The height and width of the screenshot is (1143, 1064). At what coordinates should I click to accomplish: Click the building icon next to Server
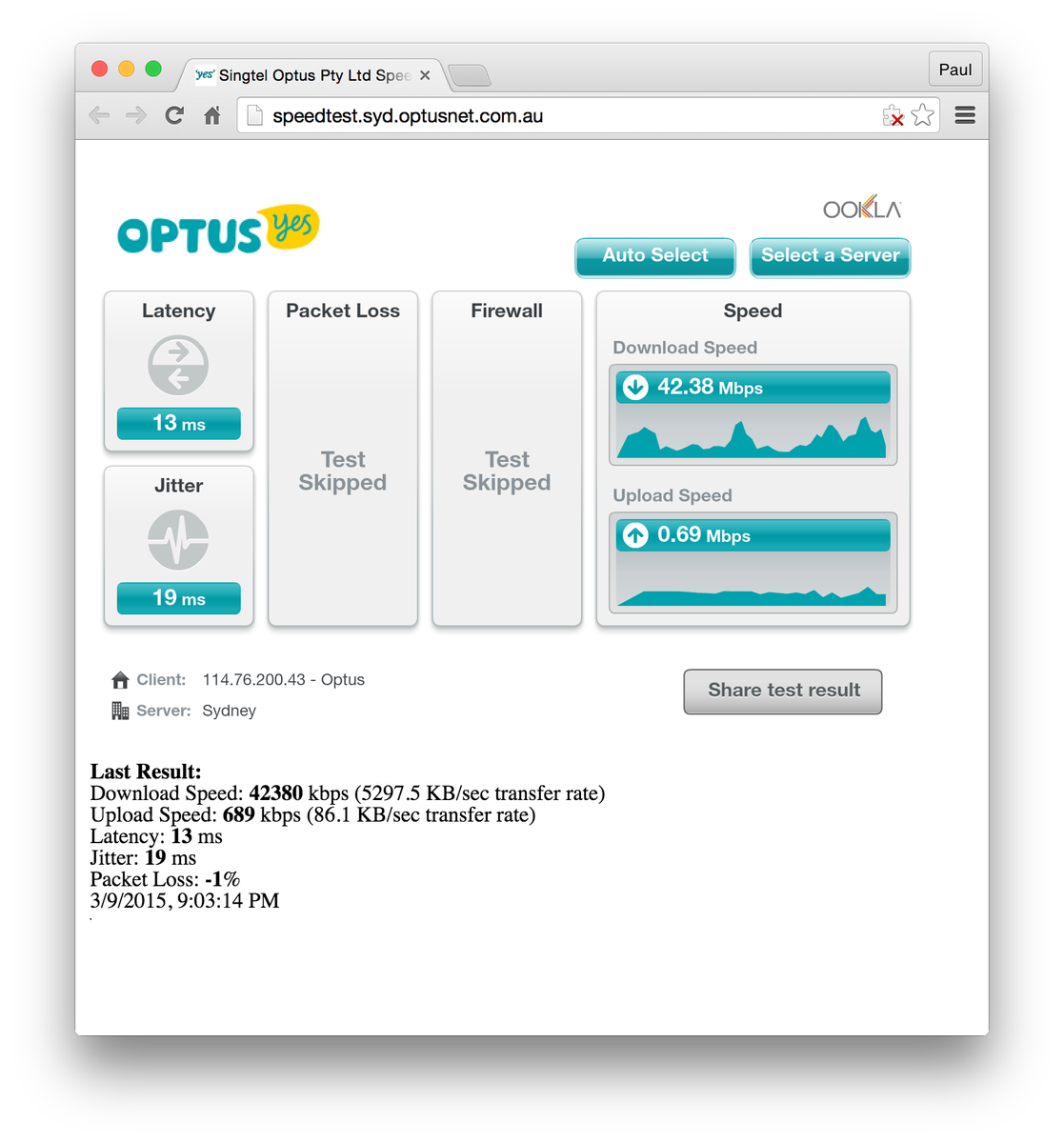click(121, 710)
